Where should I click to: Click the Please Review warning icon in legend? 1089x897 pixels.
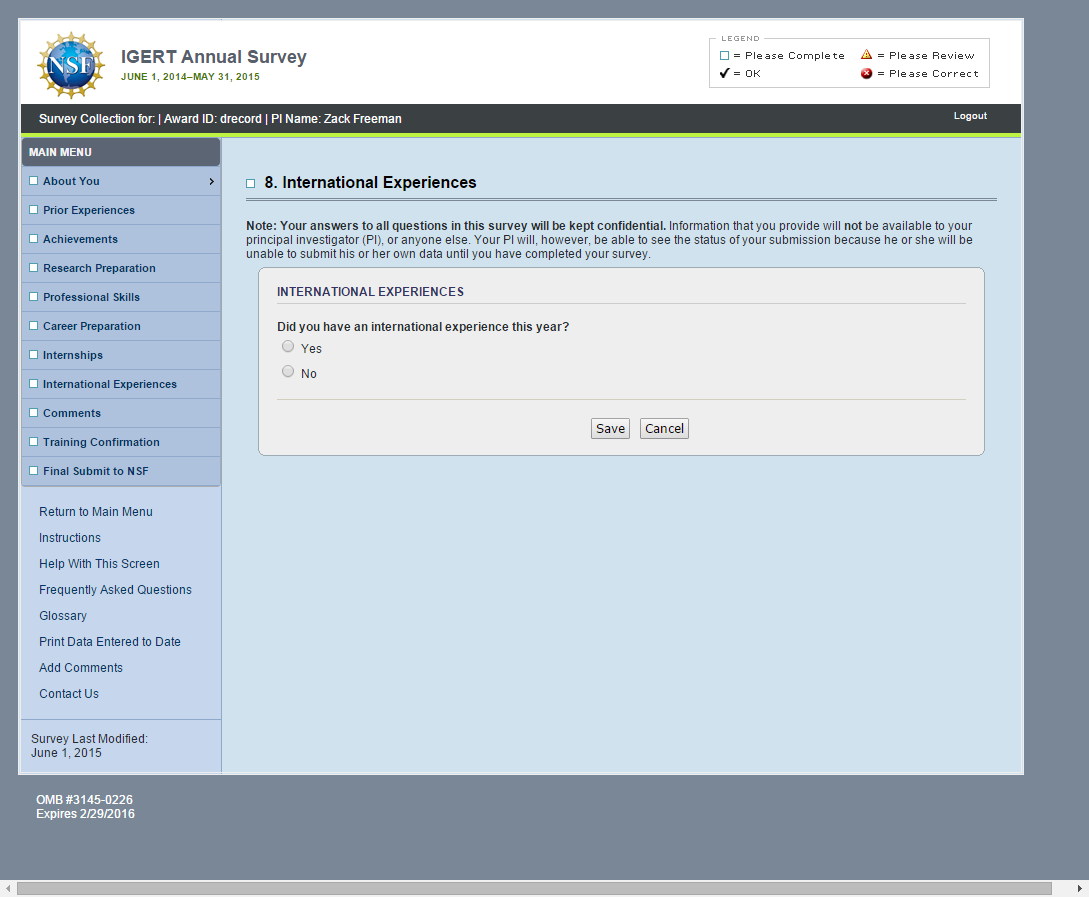867,55
